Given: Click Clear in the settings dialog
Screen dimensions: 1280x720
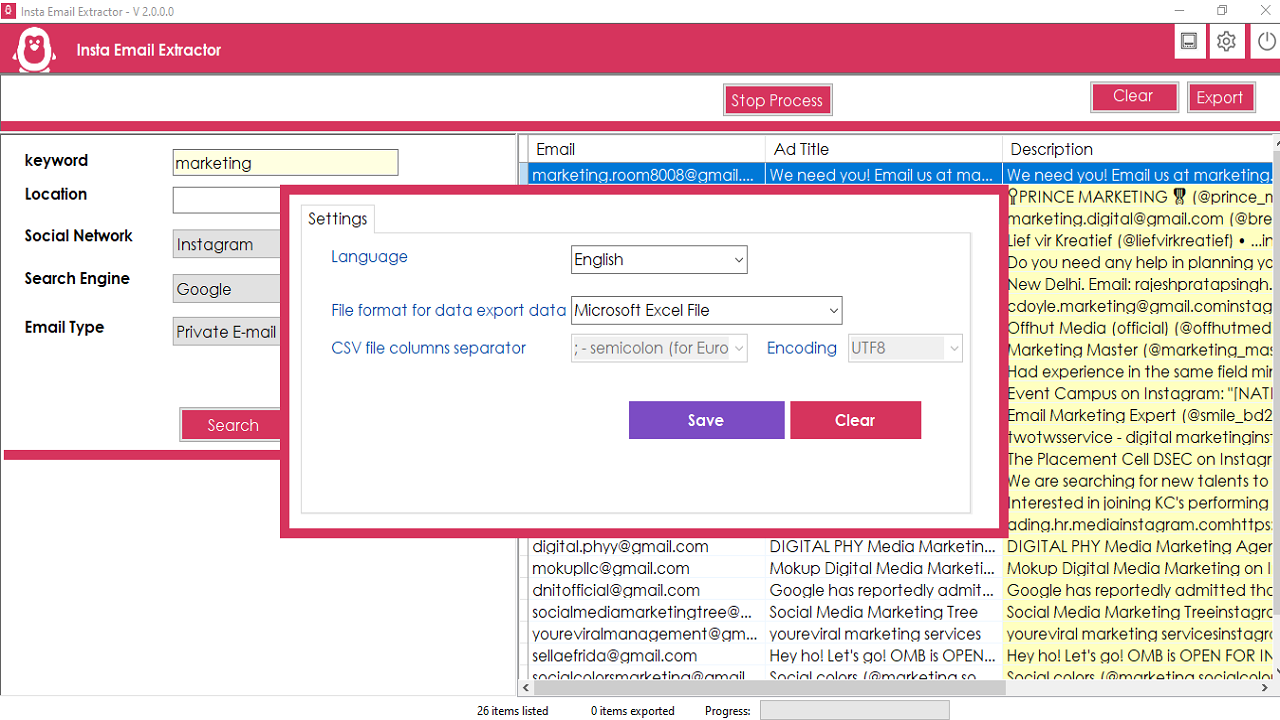Looking at the screenshot, I should (x=855, y=420).
